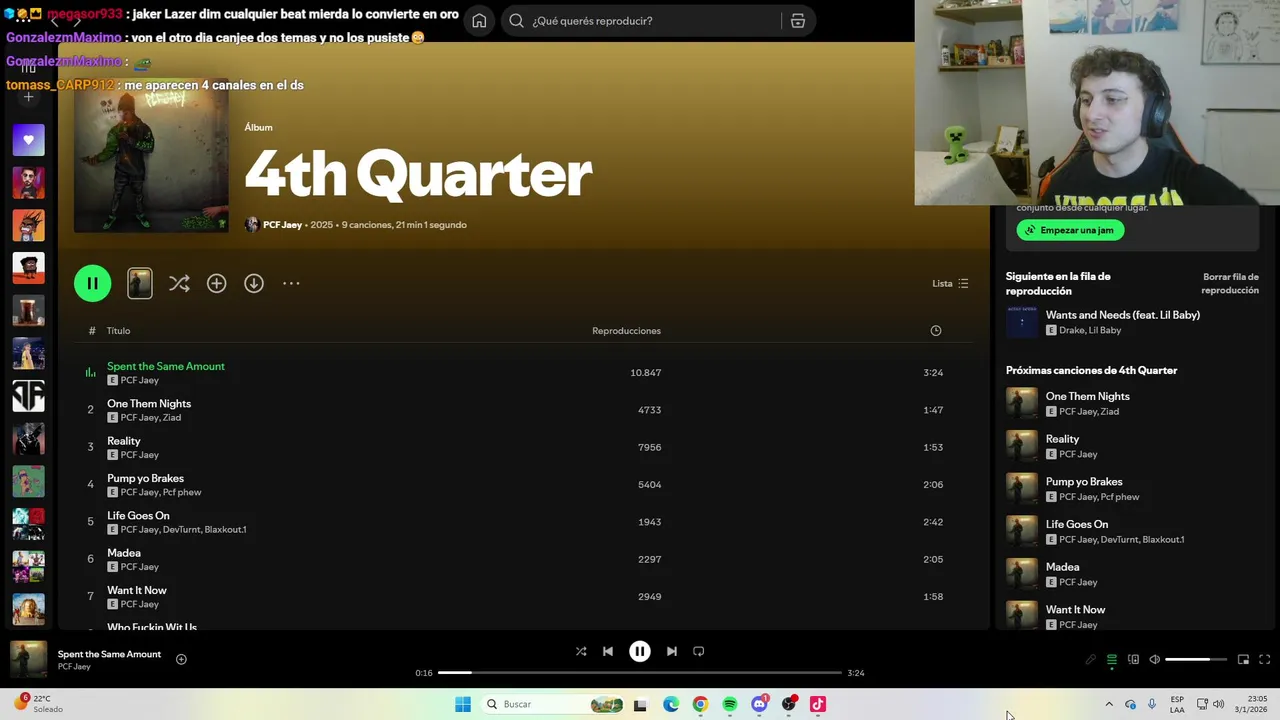Play the Reality track in album list
1280x720 pixels.
pos(124,441)
